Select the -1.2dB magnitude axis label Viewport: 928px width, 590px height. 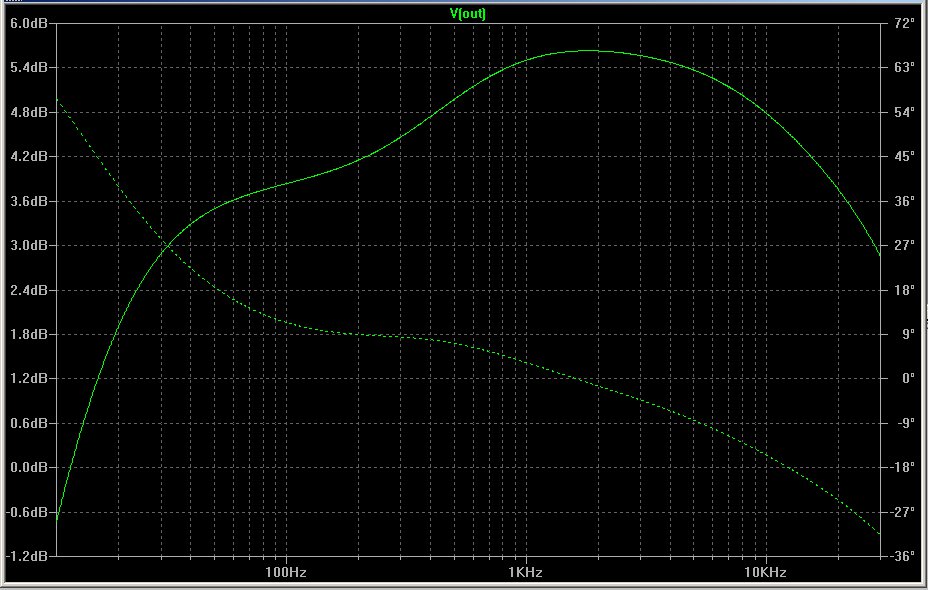pos(26,556)
